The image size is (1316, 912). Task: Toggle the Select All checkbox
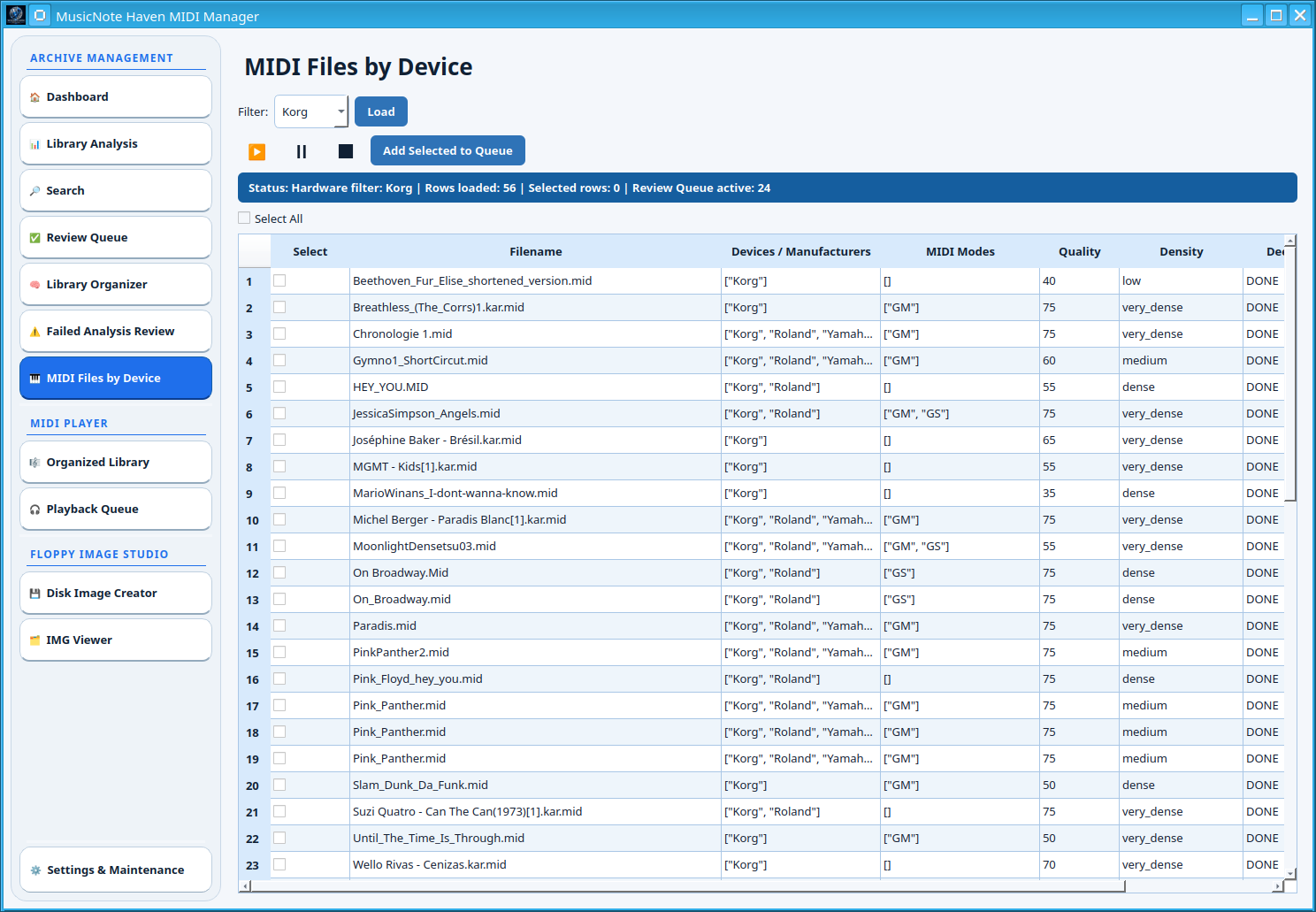point(244,218)
